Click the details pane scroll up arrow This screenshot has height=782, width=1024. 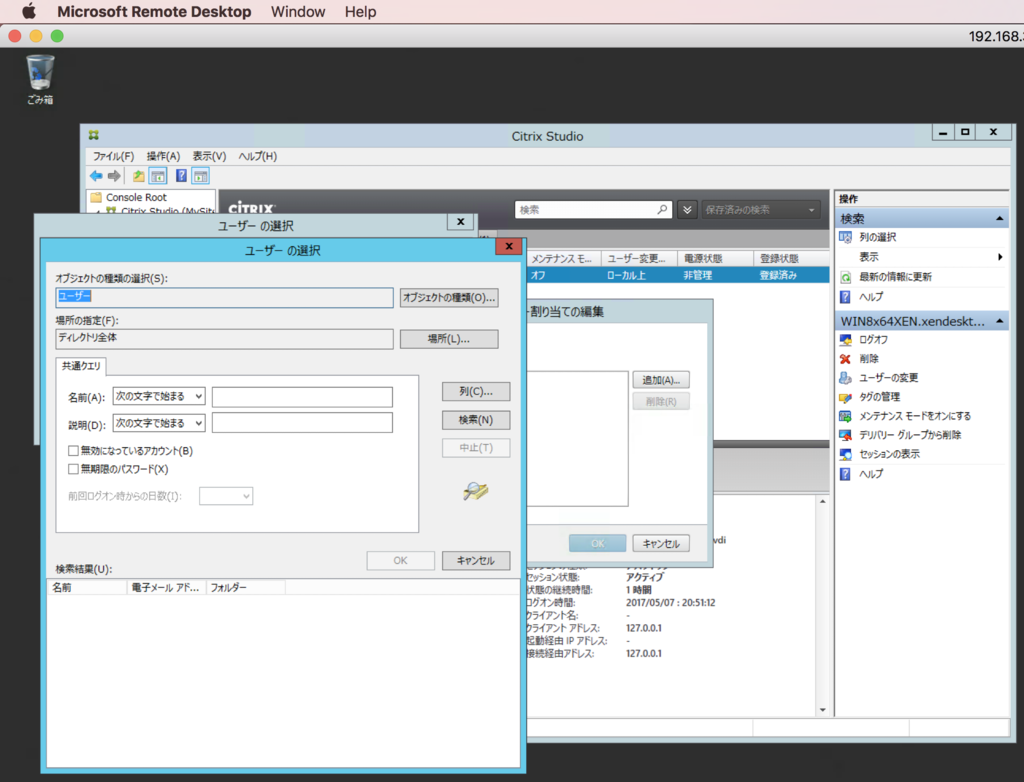point(823,502)
